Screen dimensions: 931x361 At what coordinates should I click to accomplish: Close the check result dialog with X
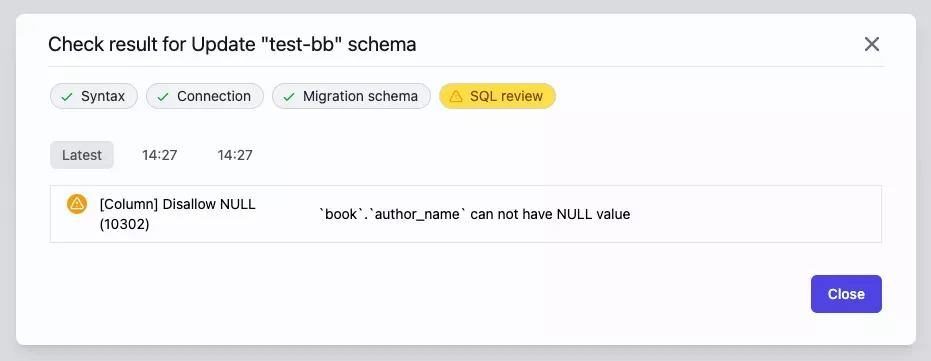871,44
